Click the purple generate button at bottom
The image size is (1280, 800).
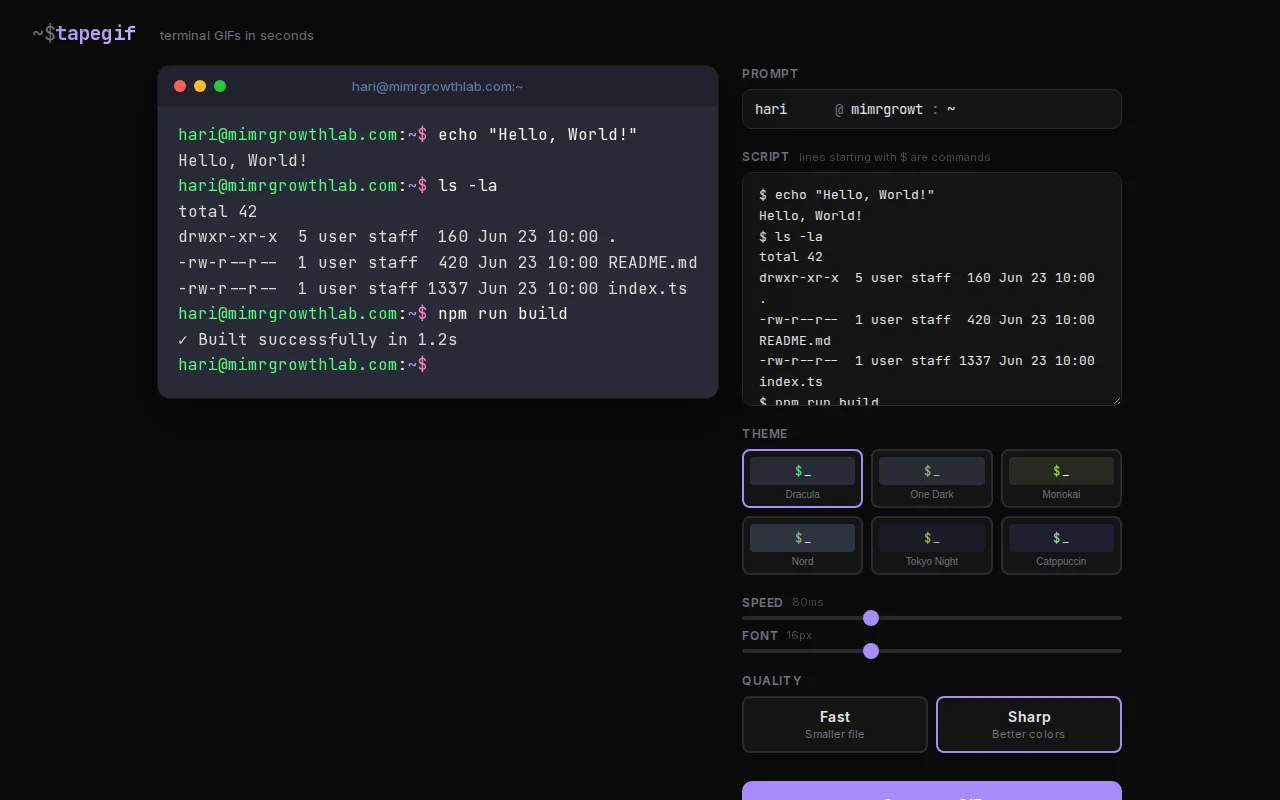[x=932, y=791]
